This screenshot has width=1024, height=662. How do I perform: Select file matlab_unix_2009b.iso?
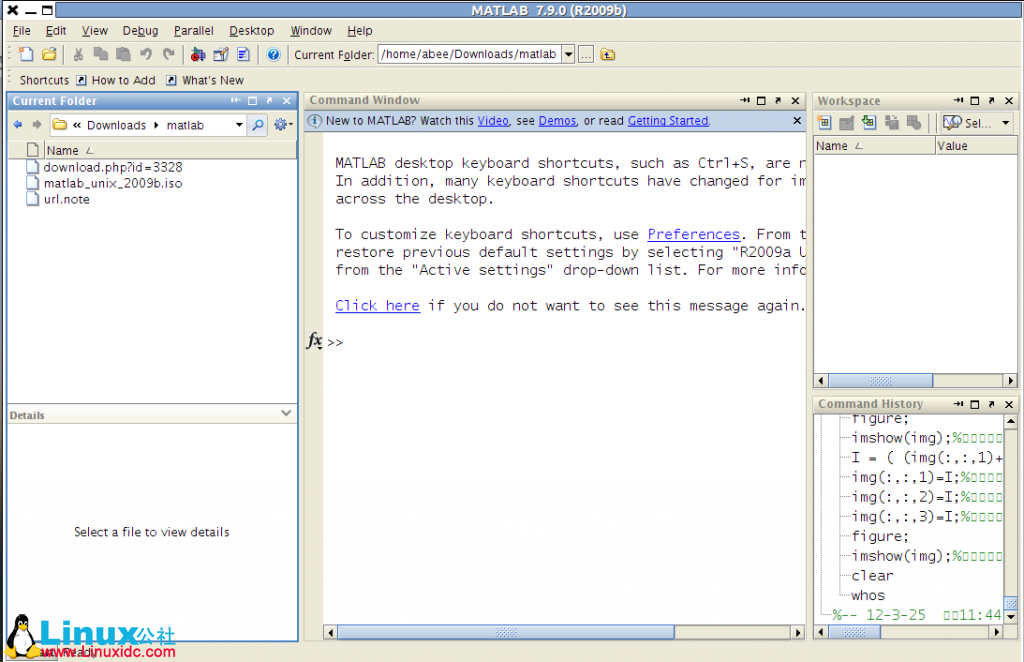[x=113, y=183]
